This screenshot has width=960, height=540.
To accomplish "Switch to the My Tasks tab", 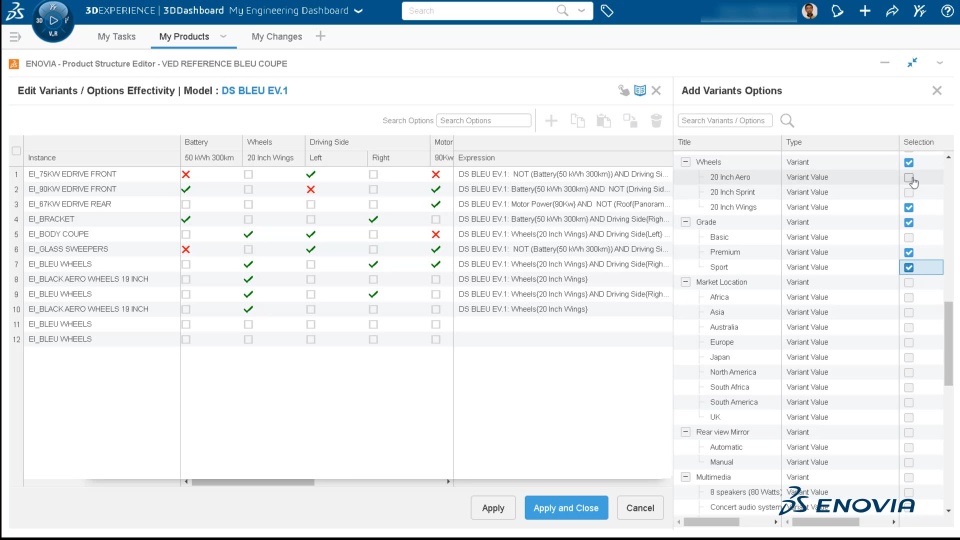I will [x=116, y=37].
